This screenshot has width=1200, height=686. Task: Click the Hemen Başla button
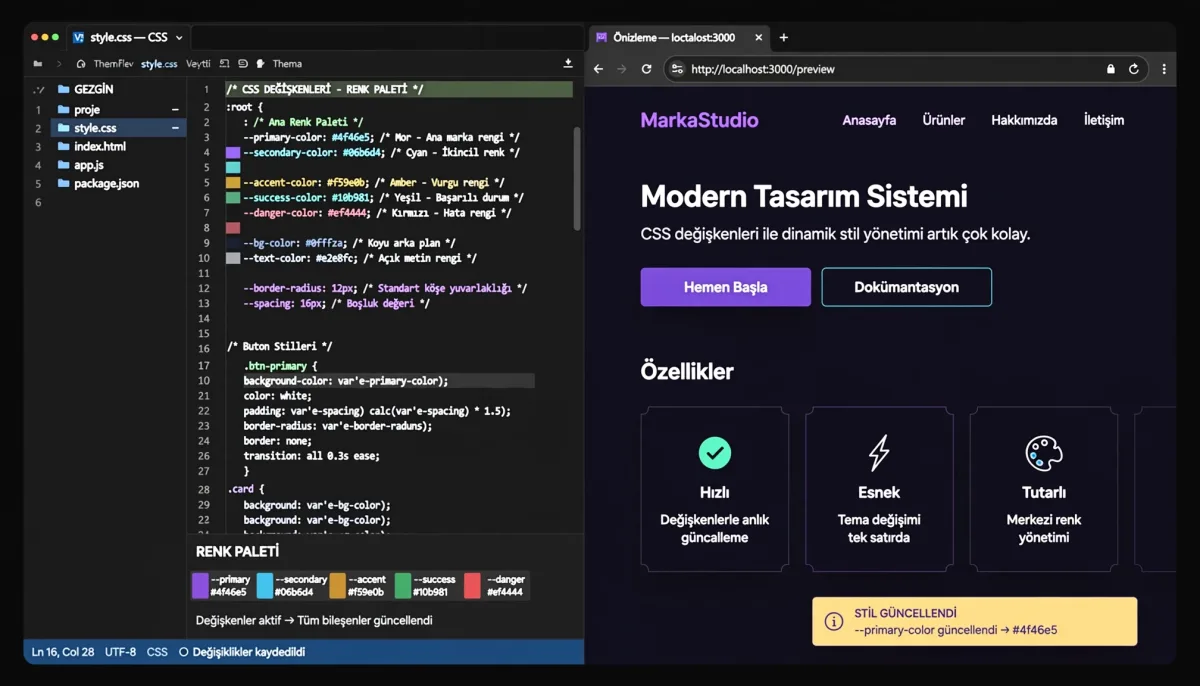tap(726, 287)
